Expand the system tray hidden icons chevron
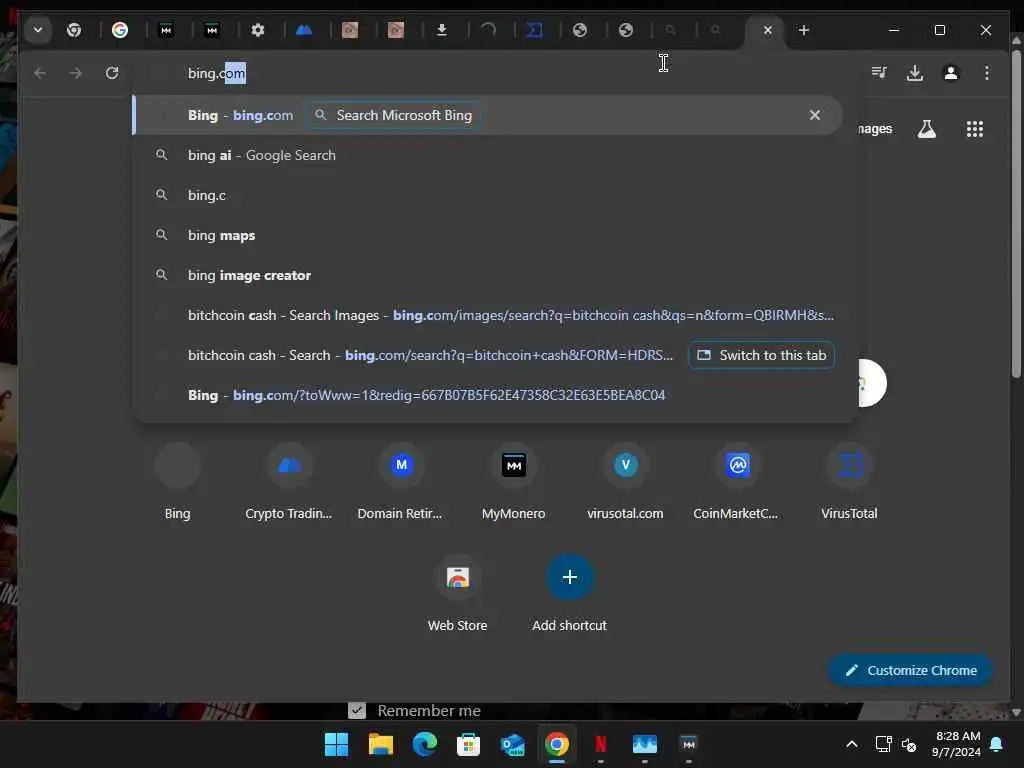1024x768 pixels. tap(852, 744)
